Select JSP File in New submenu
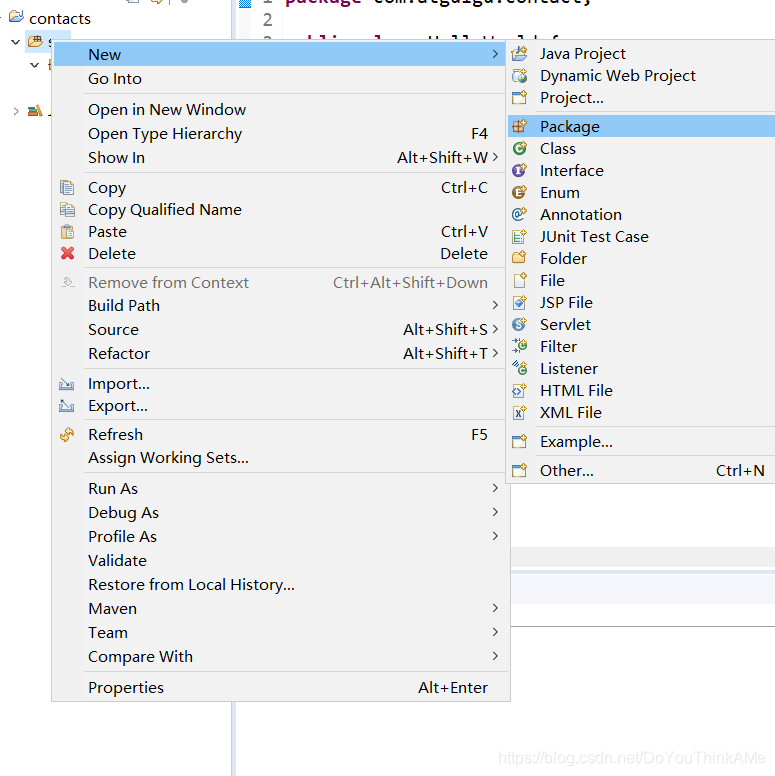Viewport: 775px width, 776px height. tap(641, 302)
